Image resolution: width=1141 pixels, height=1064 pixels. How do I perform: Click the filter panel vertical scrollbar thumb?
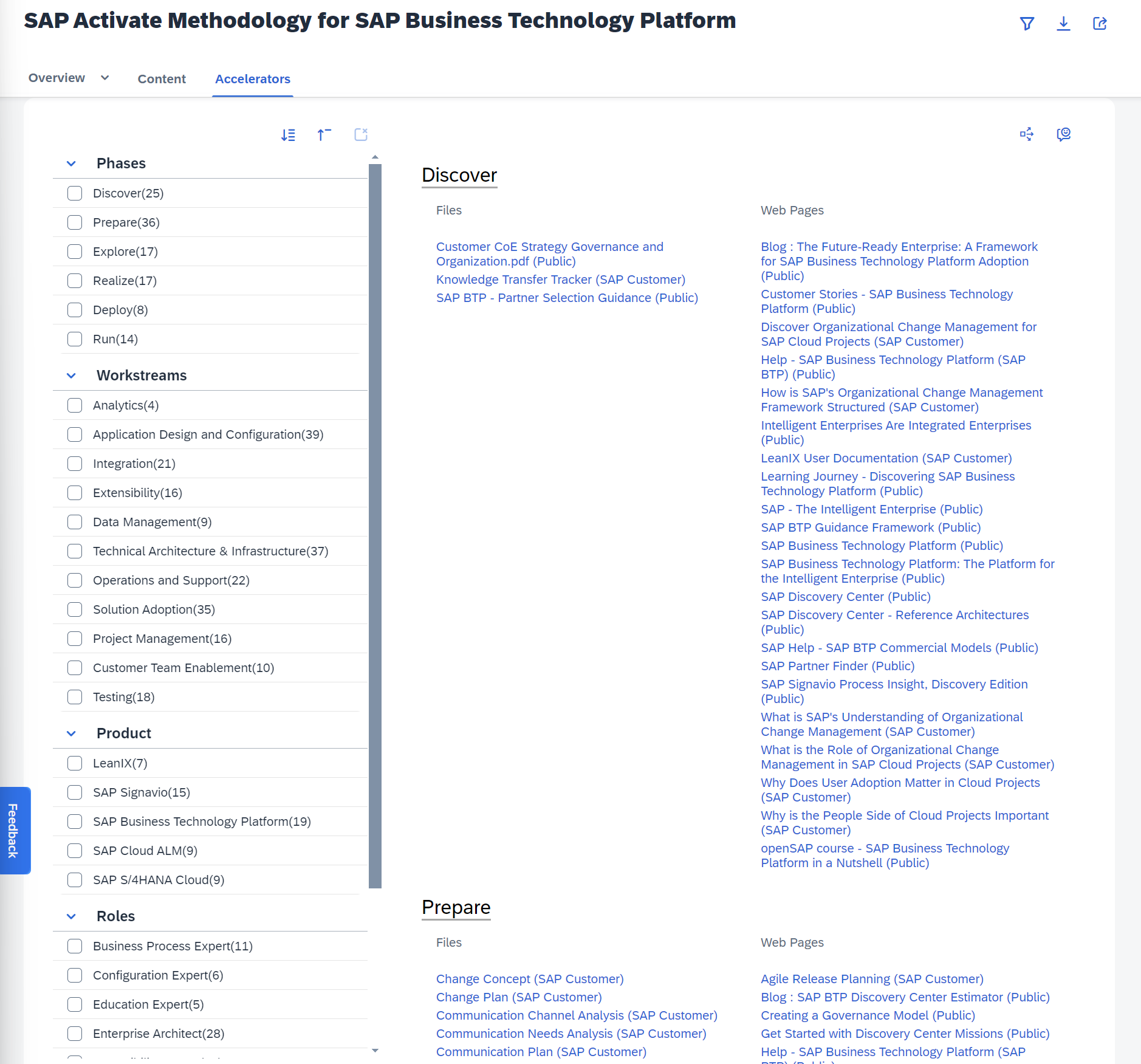click(375, 526)
